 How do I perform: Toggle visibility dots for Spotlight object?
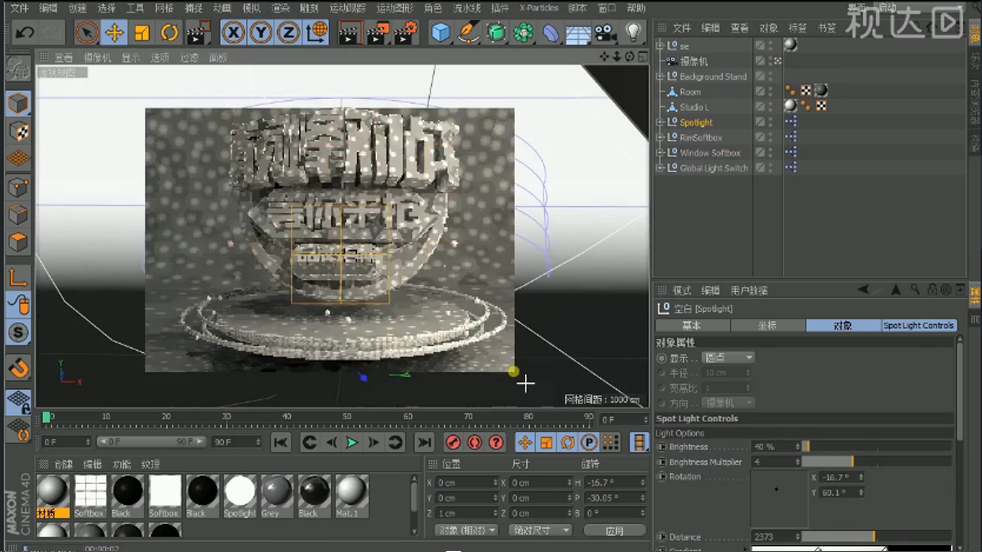click(x=771, y=122)
